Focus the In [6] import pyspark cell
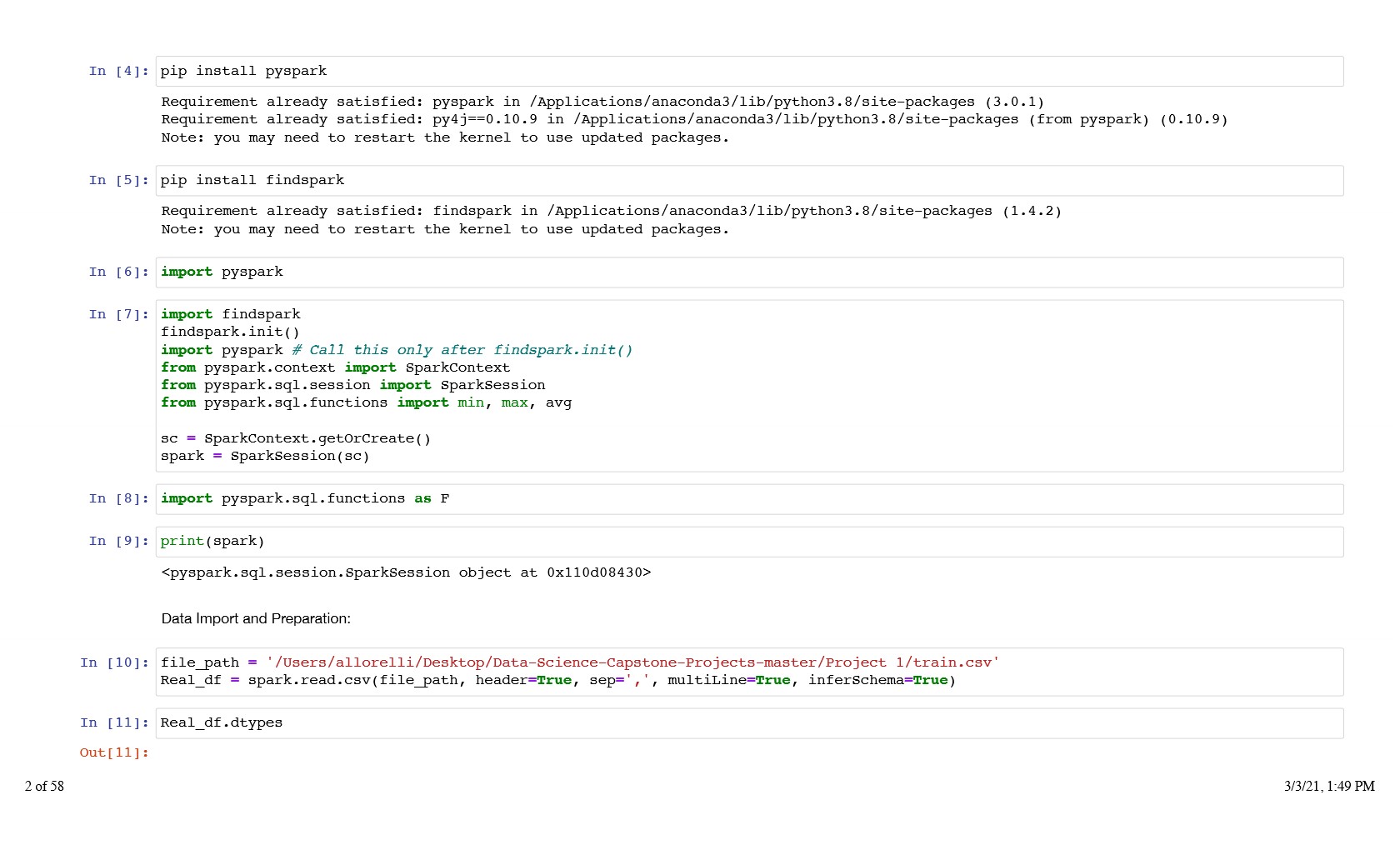 pyautogui.click(x=222, y=272)
